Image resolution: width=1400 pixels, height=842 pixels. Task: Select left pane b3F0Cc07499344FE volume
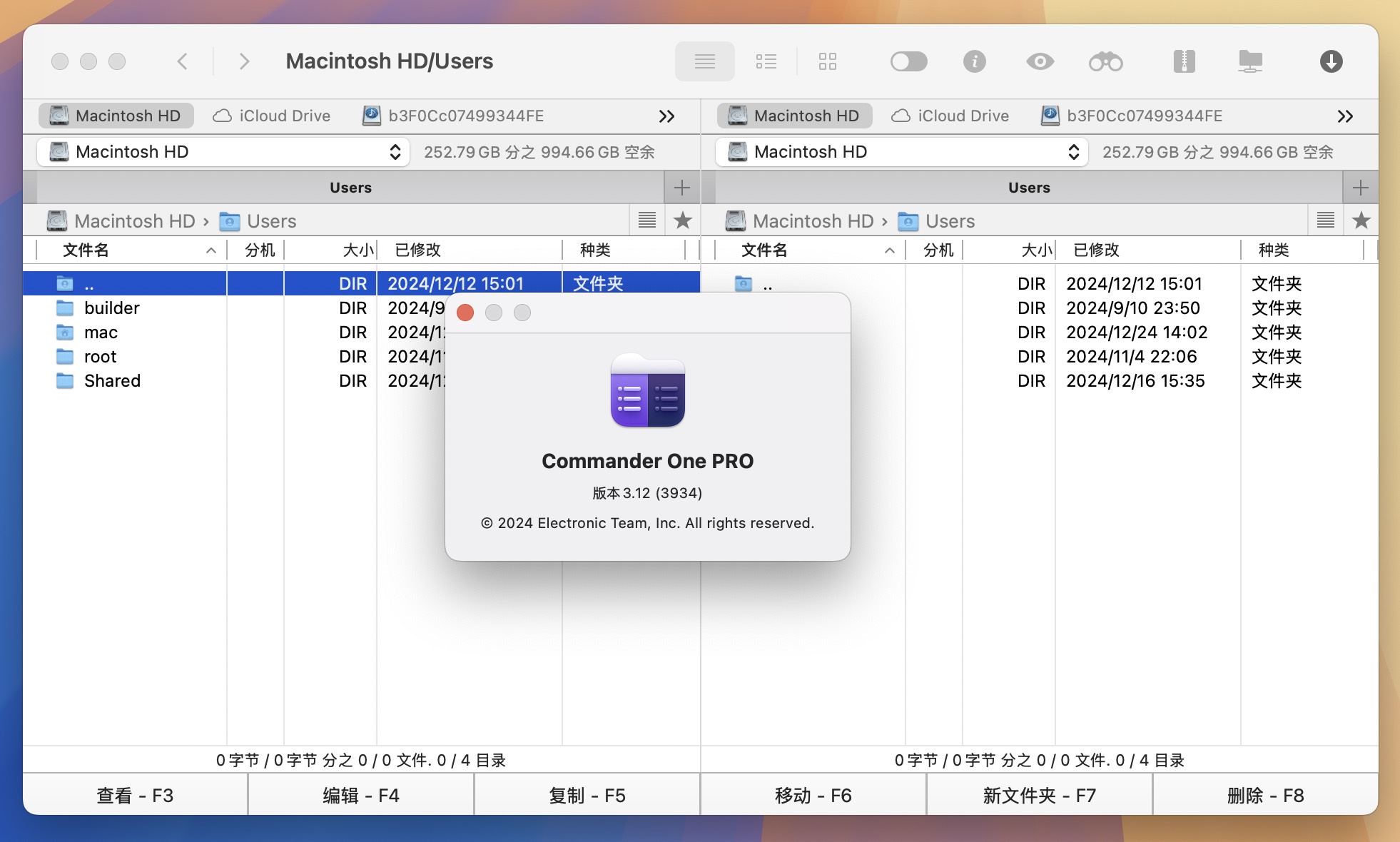click(453, 116)
